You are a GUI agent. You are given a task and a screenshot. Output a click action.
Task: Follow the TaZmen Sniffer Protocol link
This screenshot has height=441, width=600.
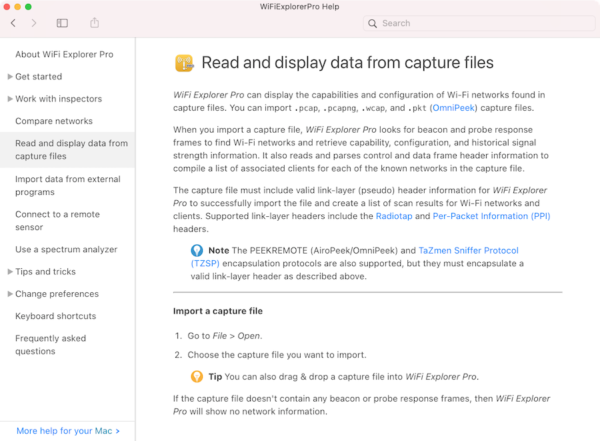pyautogui.click(x=468, y=250)
